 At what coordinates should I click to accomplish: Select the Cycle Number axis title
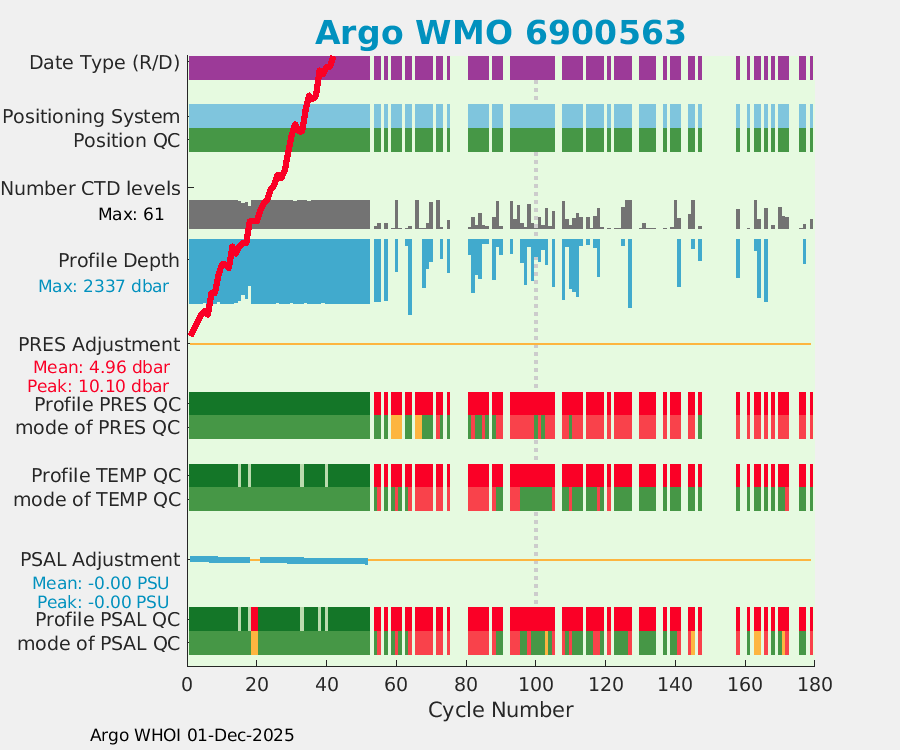click(500, 711)
